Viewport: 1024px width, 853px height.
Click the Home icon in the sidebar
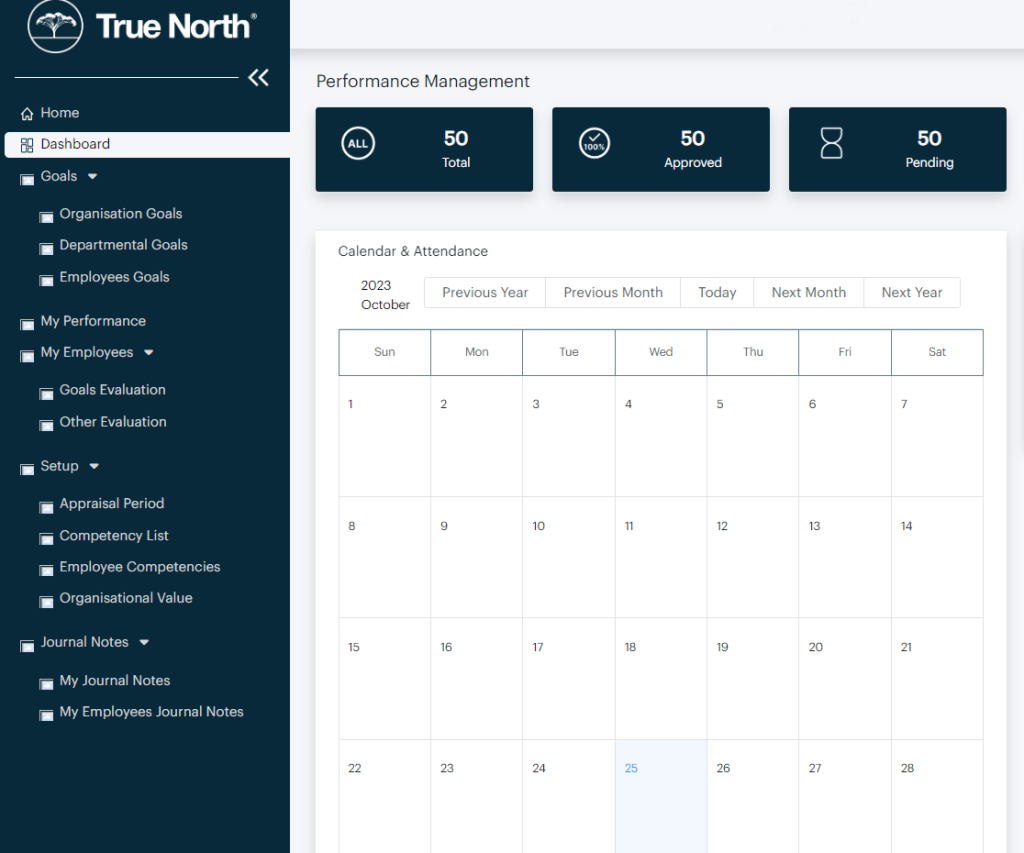point(27,112)
